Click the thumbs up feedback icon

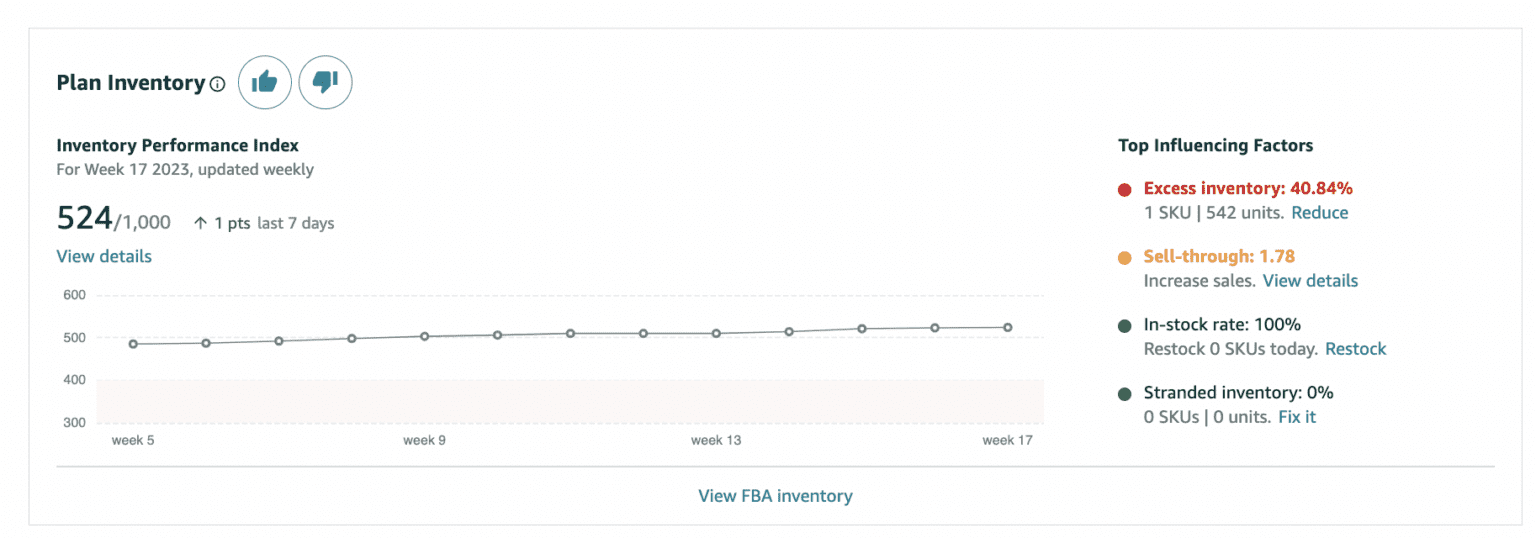coord(265,82)
